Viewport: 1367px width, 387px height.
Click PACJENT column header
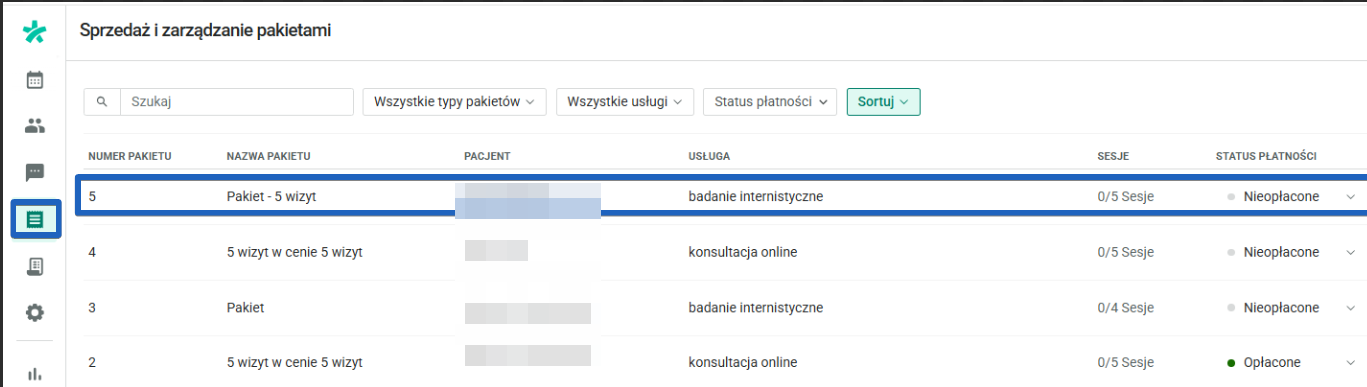pos(488,157)
